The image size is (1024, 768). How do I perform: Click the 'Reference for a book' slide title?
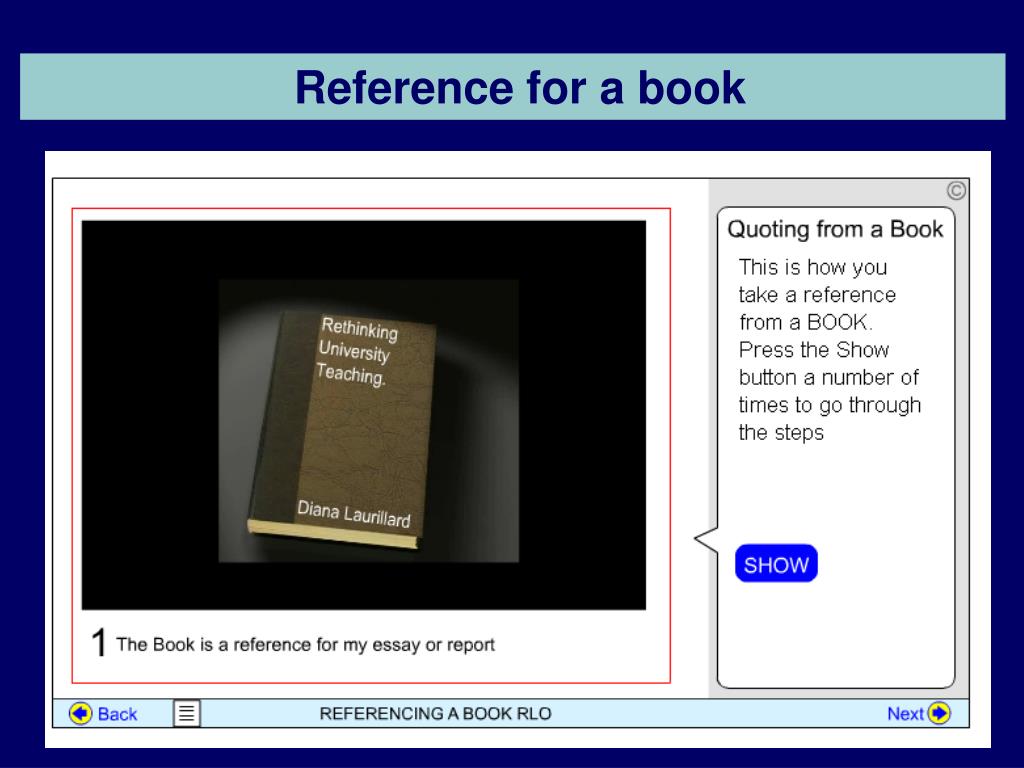pyautogui.click(x=520, y=88)
